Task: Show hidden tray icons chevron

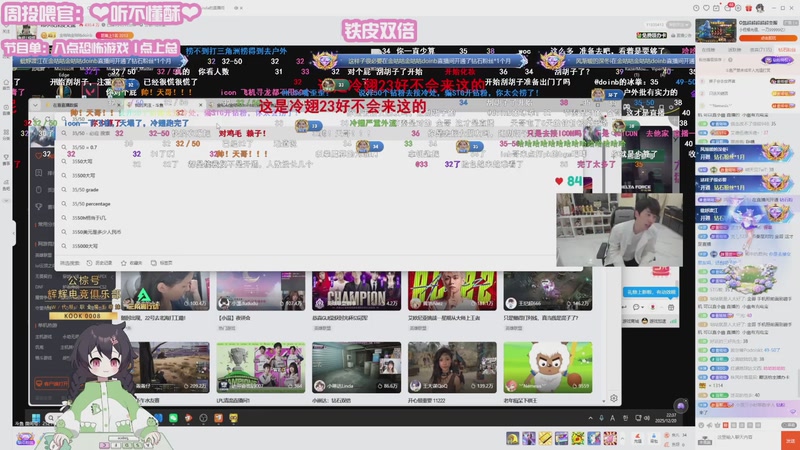Action: [590, 418]
